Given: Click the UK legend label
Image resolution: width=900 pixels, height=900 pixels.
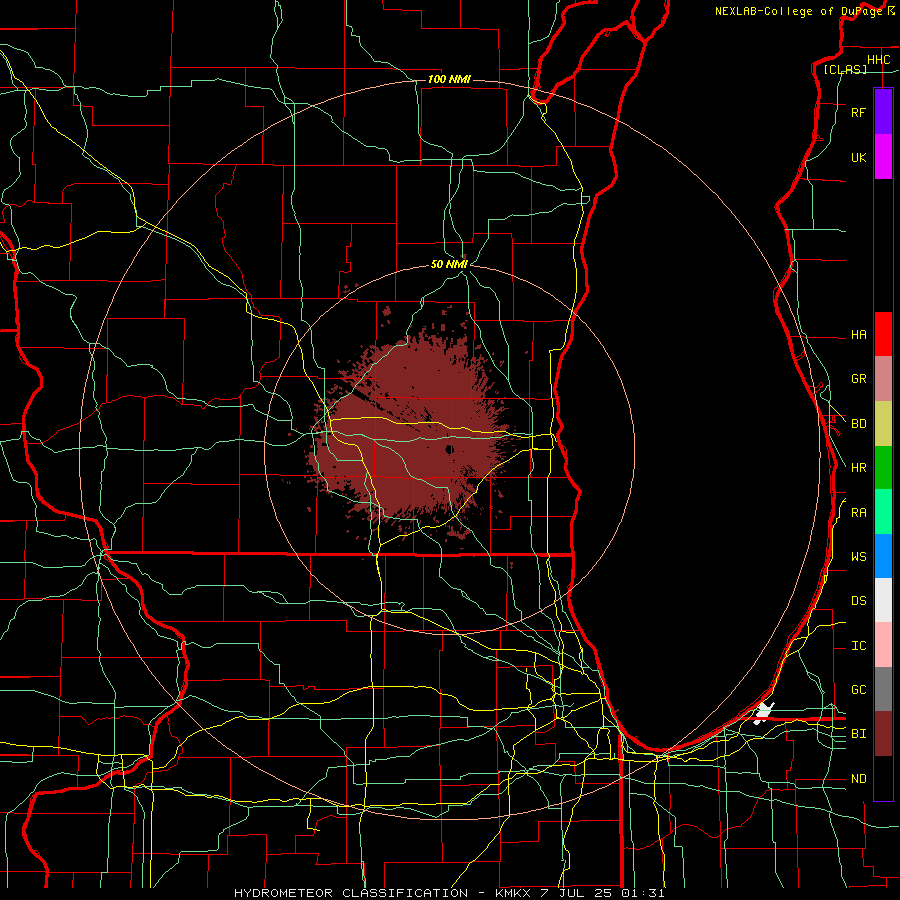Looking at the screenshot, I should [858, 158].
